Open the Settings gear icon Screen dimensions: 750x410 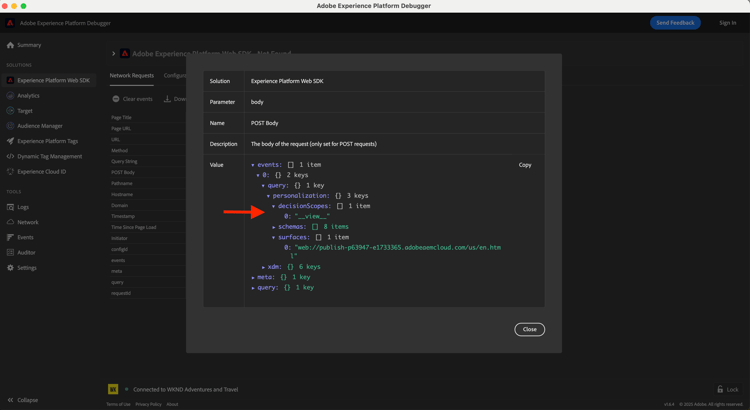(x=10, y=268)
